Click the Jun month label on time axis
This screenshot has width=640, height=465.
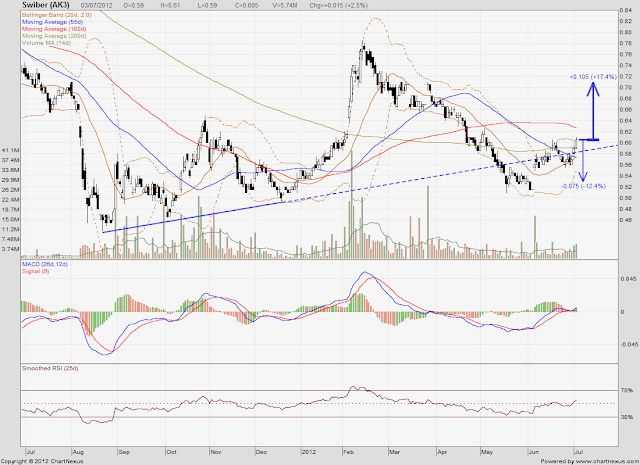[x=534, y=452]
